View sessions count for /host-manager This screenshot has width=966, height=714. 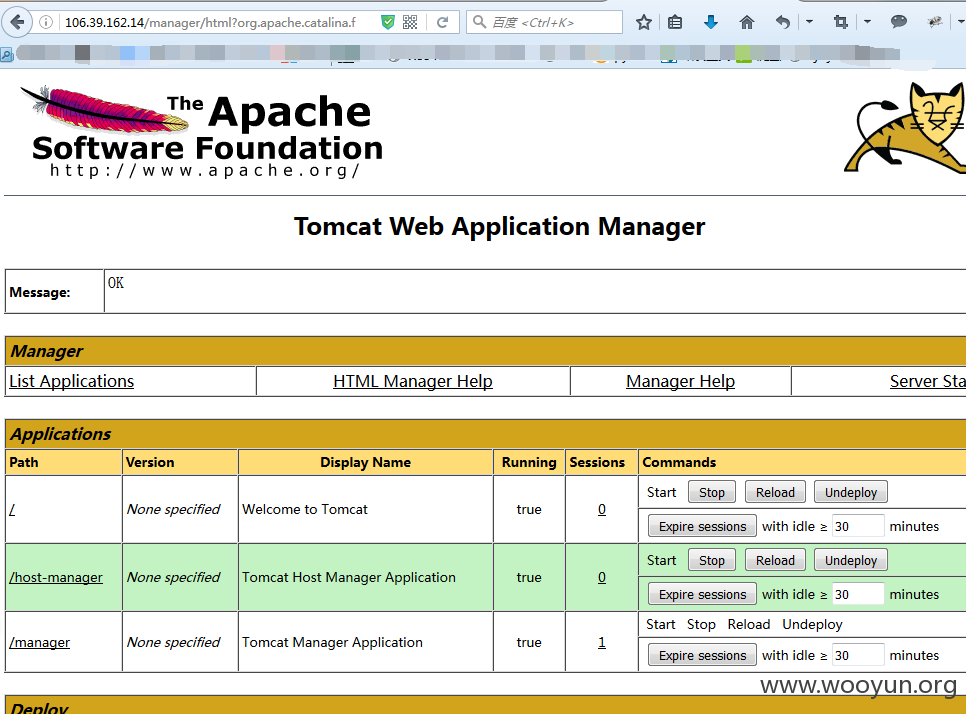[602, 577]
